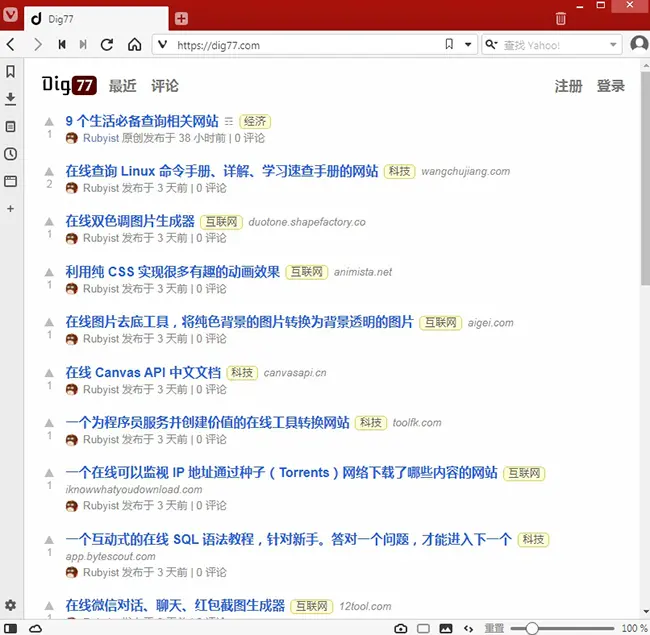The height and width of the screenshot is (635, 650).
Task: Upvote the 在线双色调图片生成器 post
Action: [x=49, y=221]
